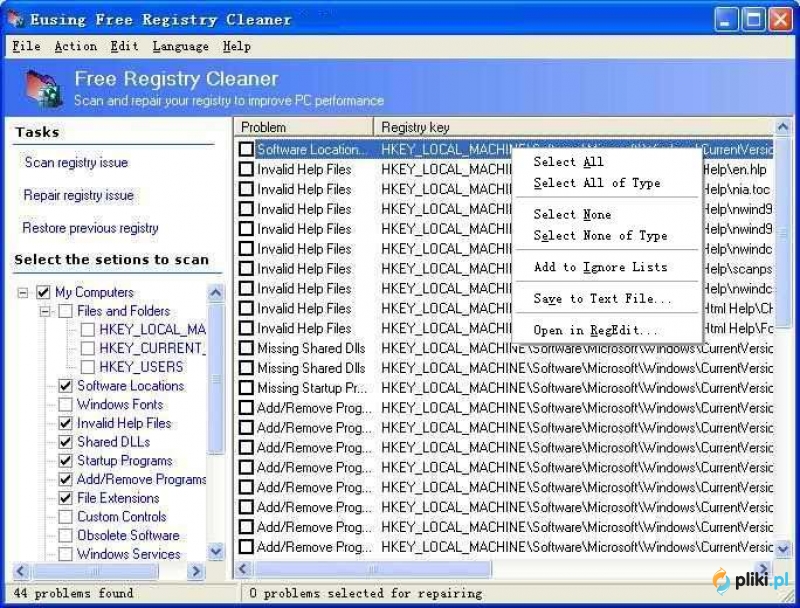The height and width of the screenshot is (608, 800).
Task: Click the 0 problems selected status text
Action: pos(365,593)
